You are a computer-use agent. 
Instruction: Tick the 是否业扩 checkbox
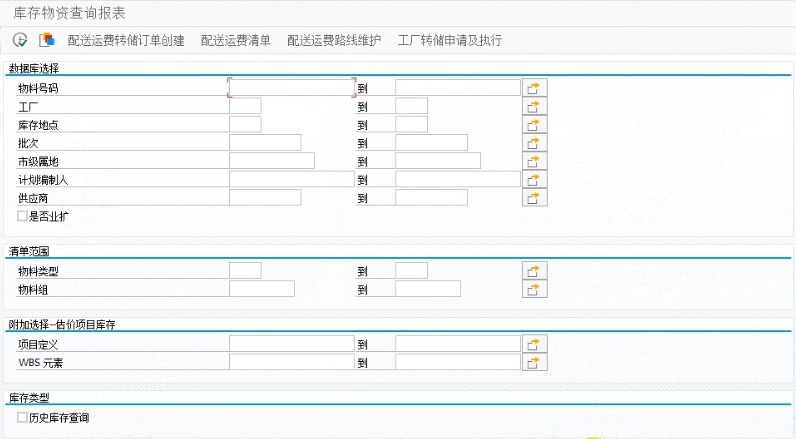(x=23, y=215)
